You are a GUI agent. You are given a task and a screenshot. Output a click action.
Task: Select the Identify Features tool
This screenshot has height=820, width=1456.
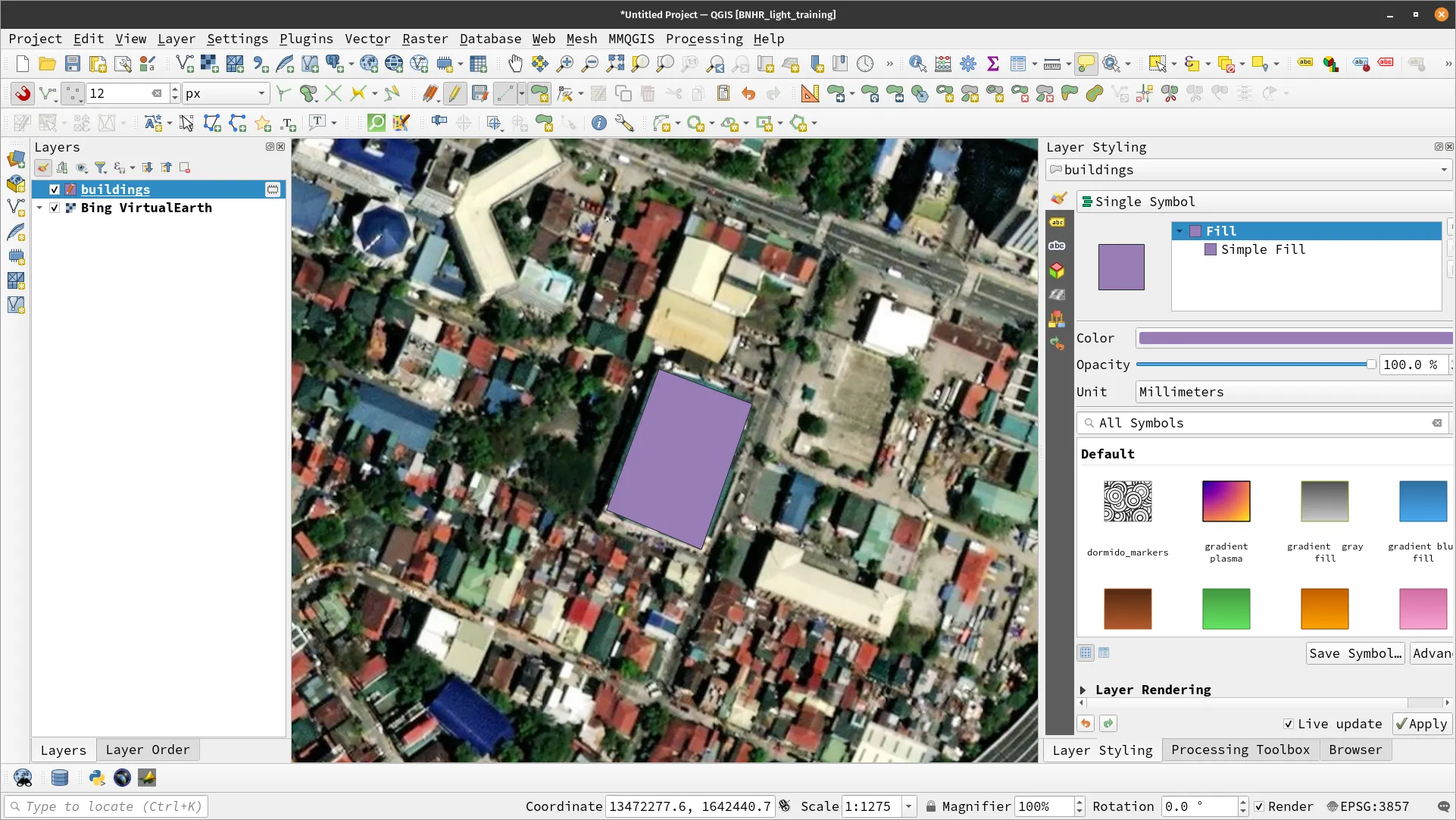917,64
